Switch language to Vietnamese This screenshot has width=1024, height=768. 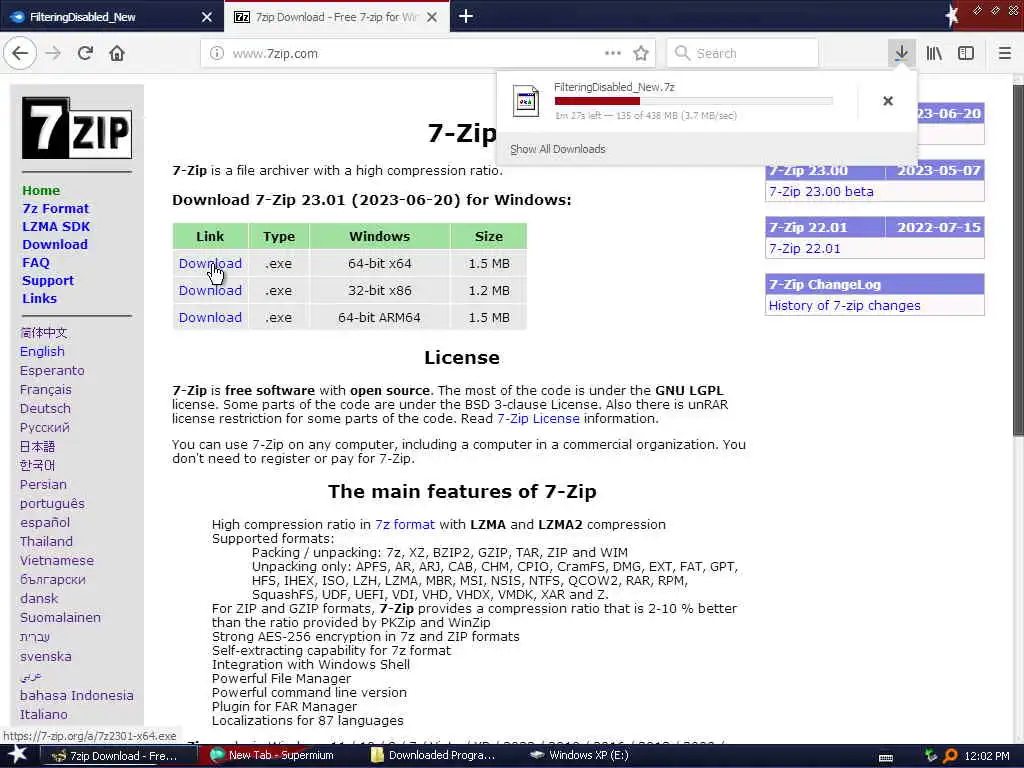point(57,560)
